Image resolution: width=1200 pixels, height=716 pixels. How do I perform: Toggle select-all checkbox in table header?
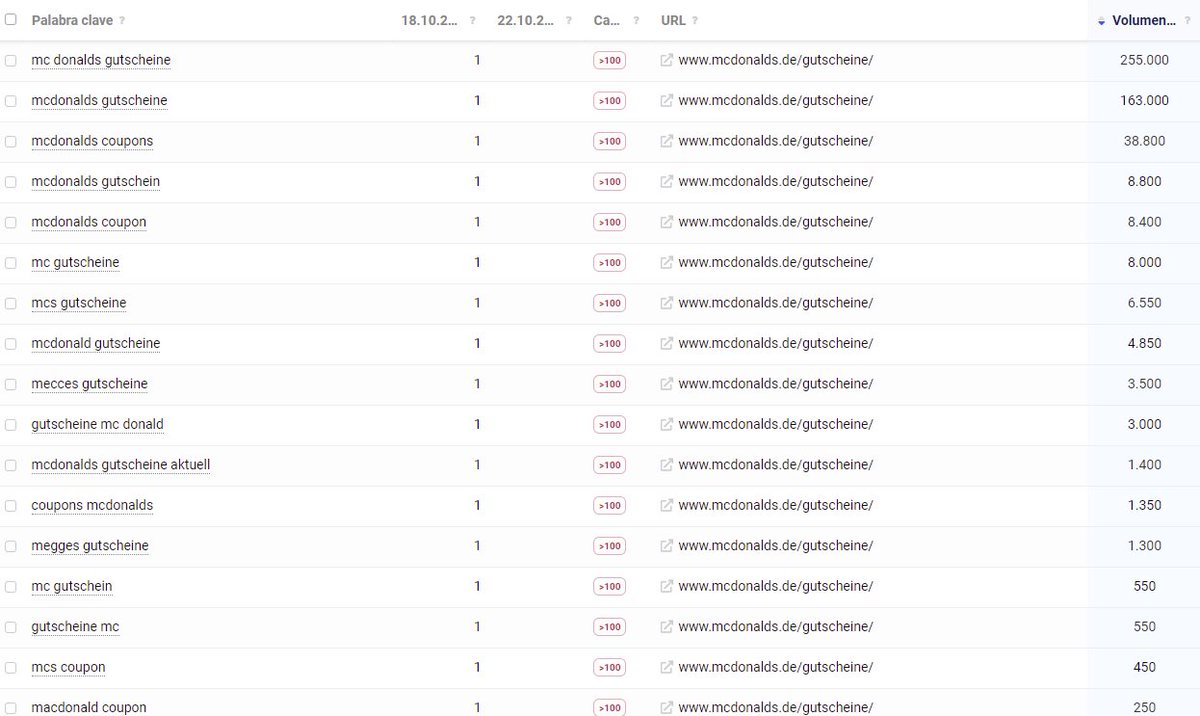tap(10, 20)
